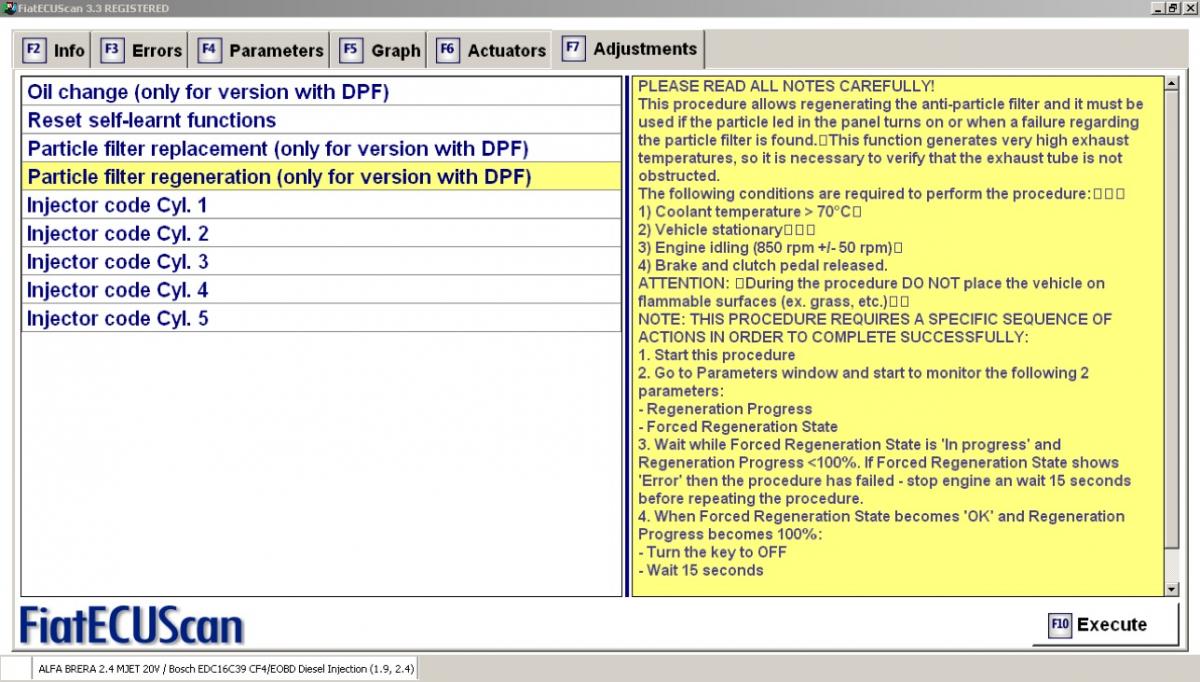
Task: Select Reset self-learnt functions
Action: pos(321,120)
